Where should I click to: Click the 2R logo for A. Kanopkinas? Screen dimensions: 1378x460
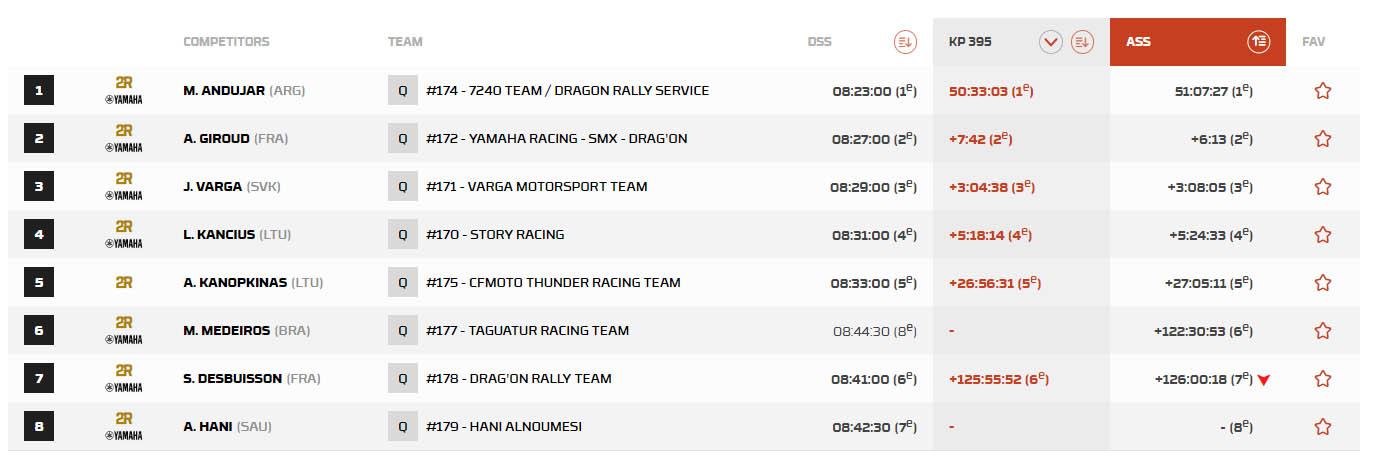click(x=124, y=283)
